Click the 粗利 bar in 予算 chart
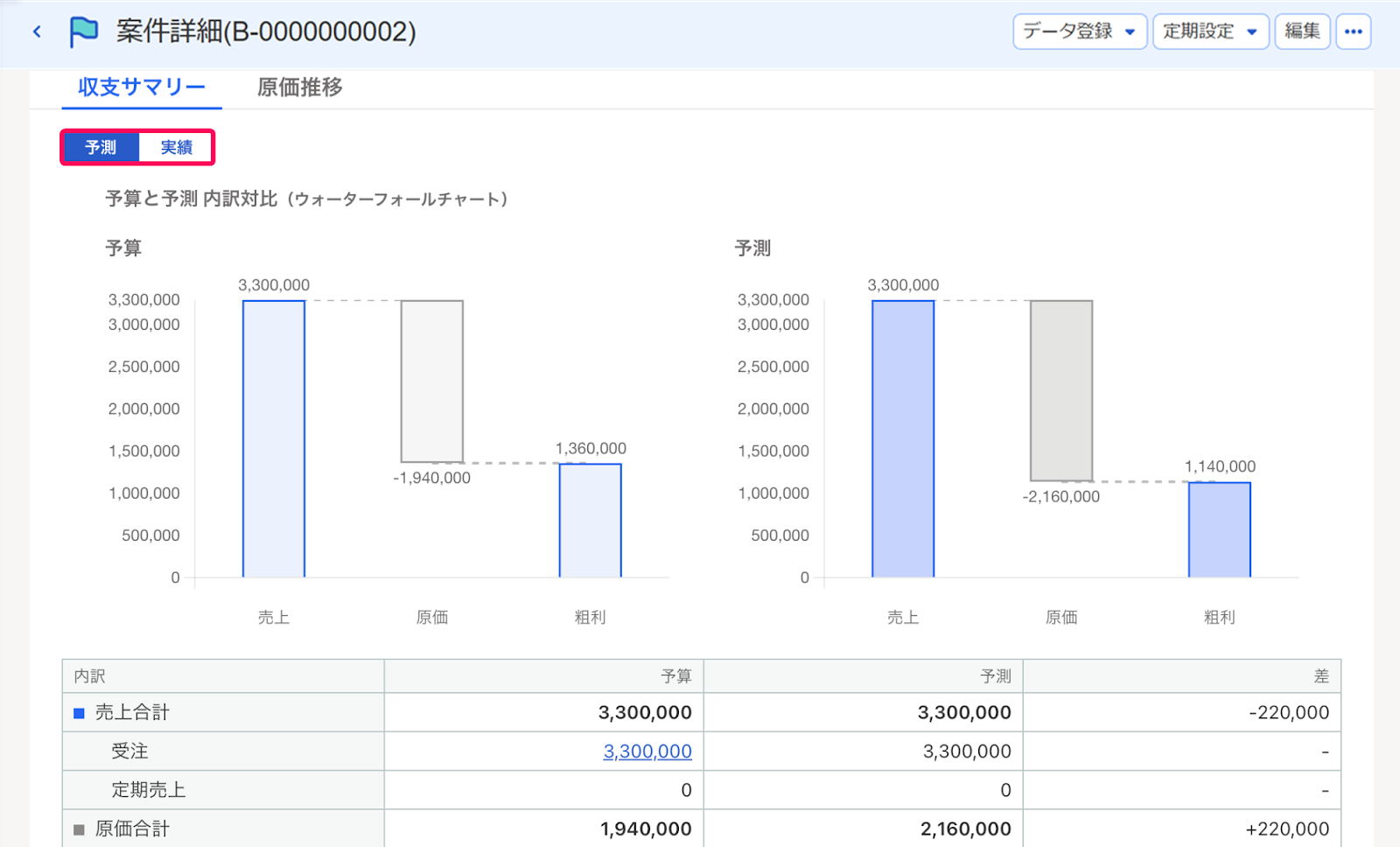This screenshot has width=1400, height=847. tap(591, 520)
